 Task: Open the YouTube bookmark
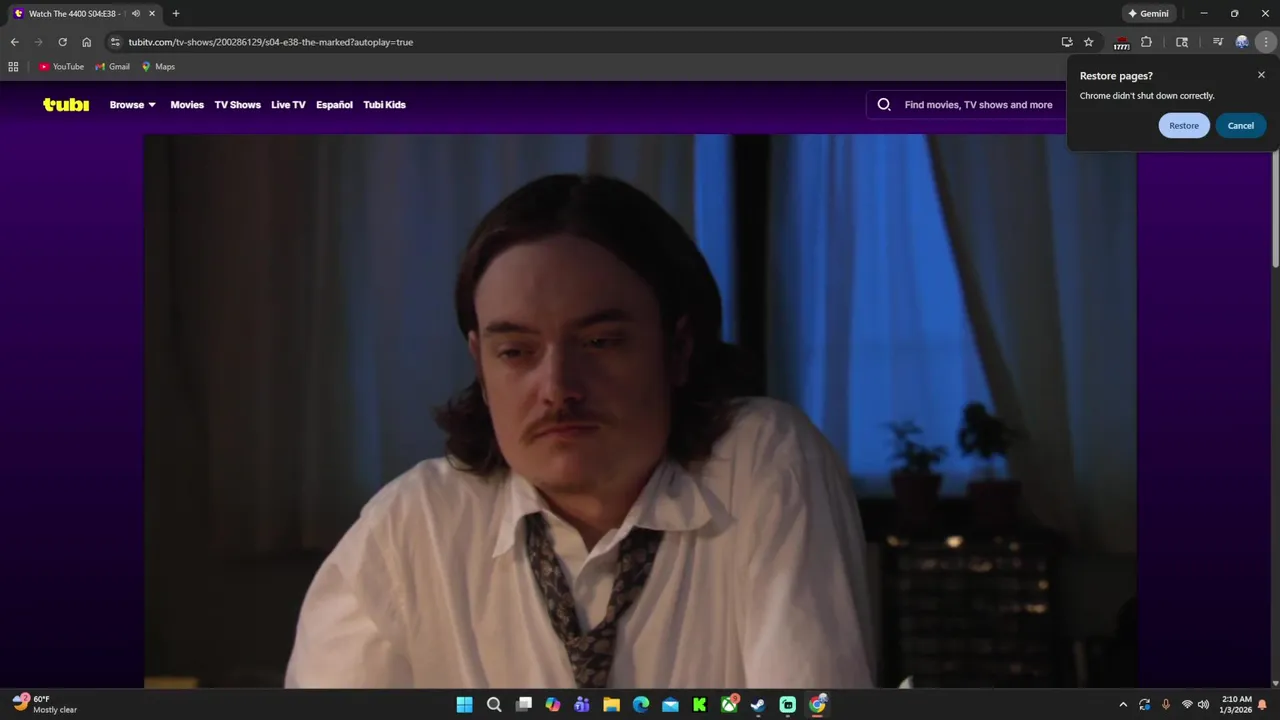[61, 67]
